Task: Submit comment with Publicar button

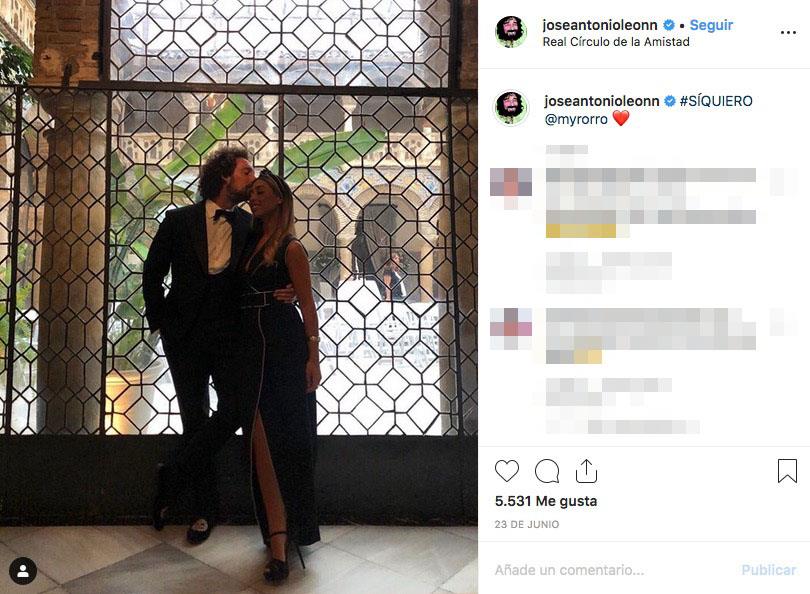Action: tap(768, 570)
